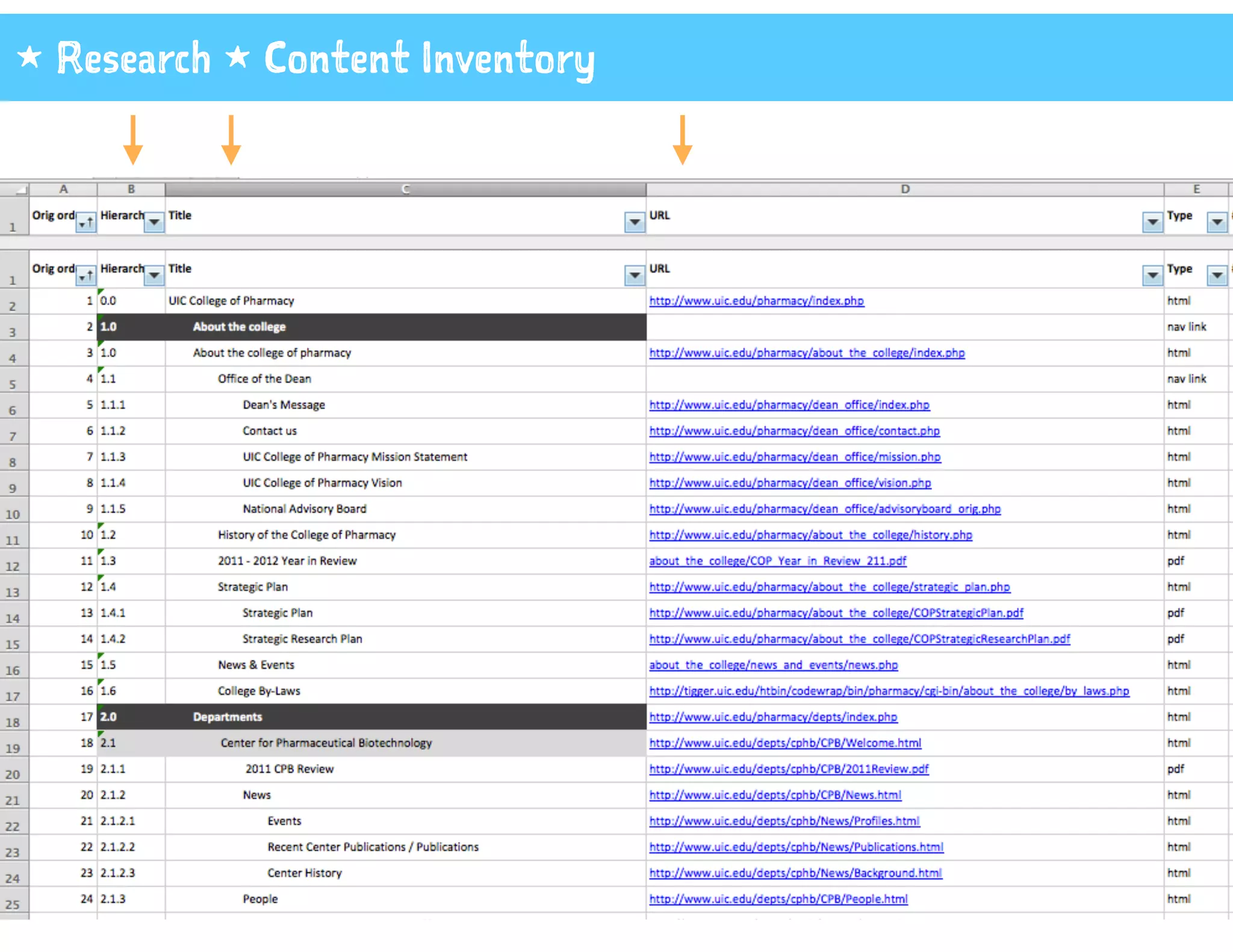The image size is (1233, 952).
Task: Click the select-all corner of the sheet
Action: pyautogui.click(x=14, y=190)
